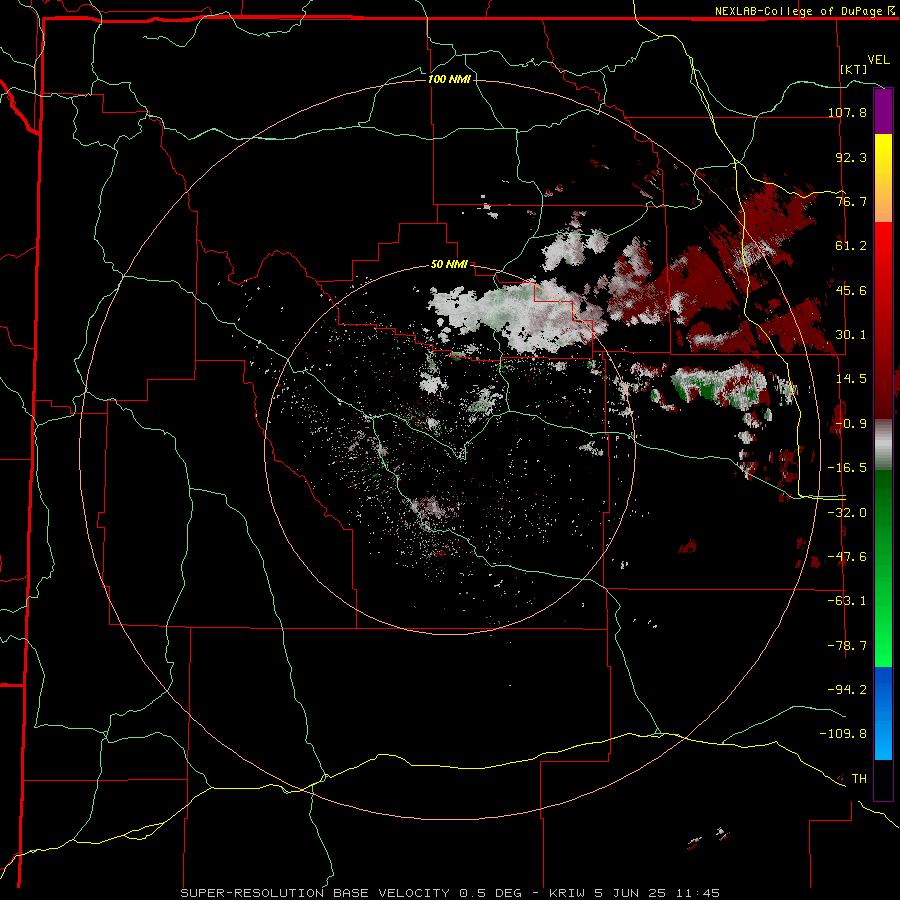Click the gray near-zero segment of color bar
This screenshot has height=900, width=900.
883,445
